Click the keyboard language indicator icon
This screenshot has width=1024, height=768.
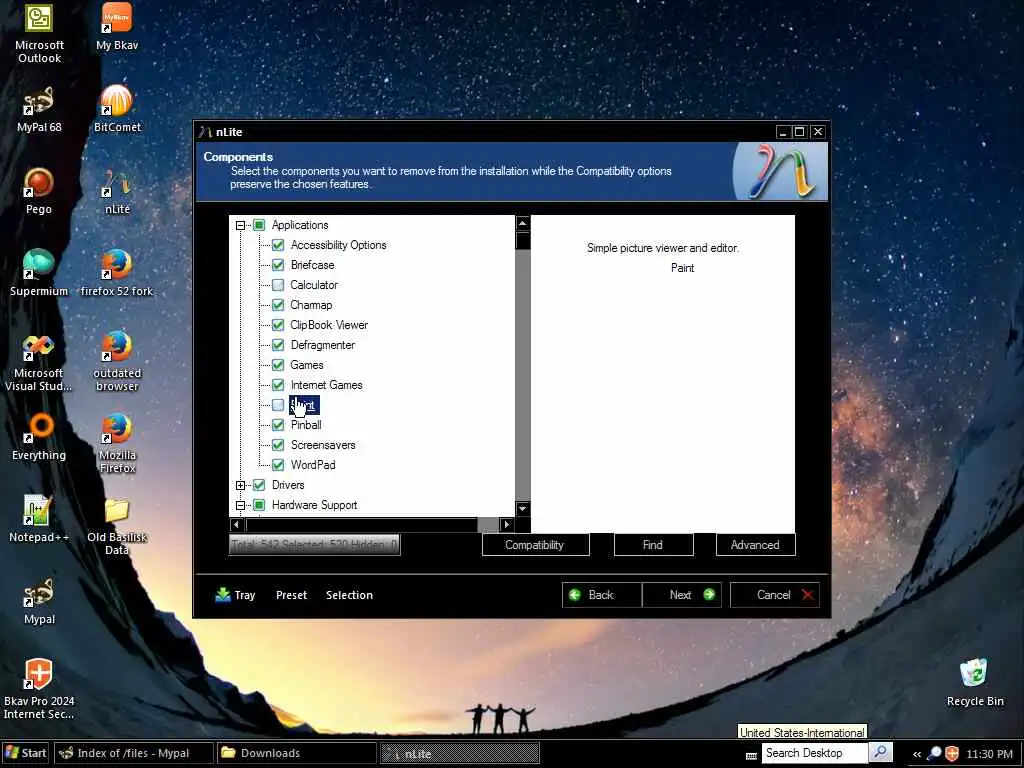pos(751,756)
